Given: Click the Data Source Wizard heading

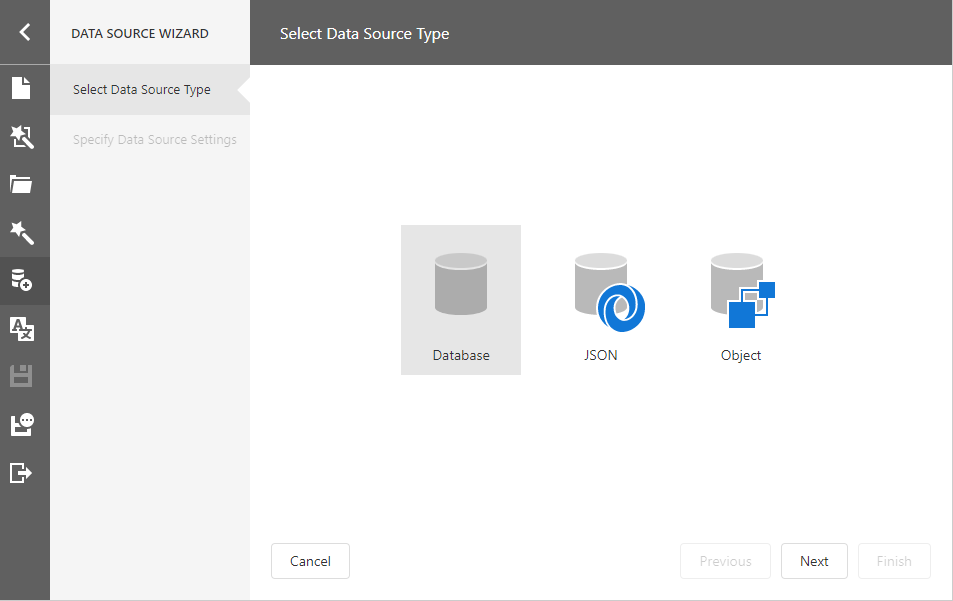Looking at the screenshot, I should [x=140, y=33].
